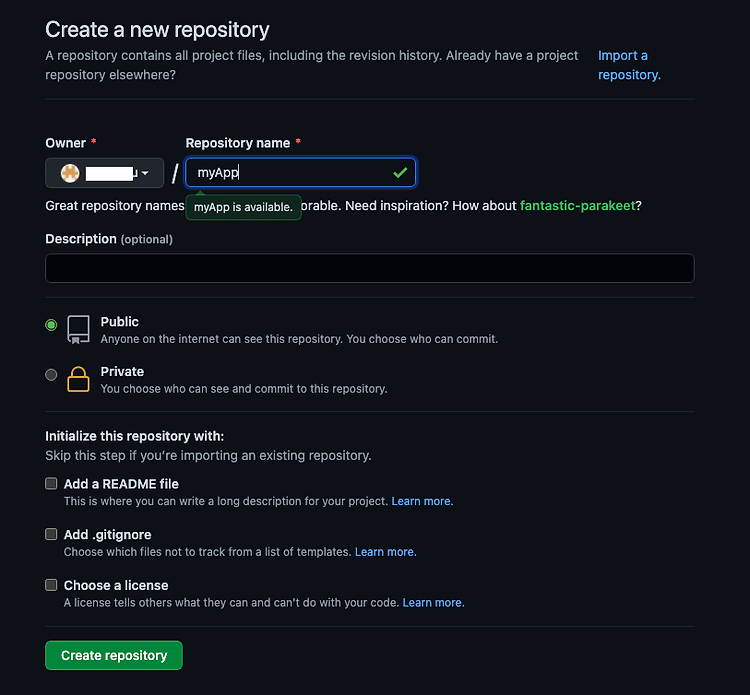Click the Description input field
Screen dimensions: 750x695
point(370,268)
